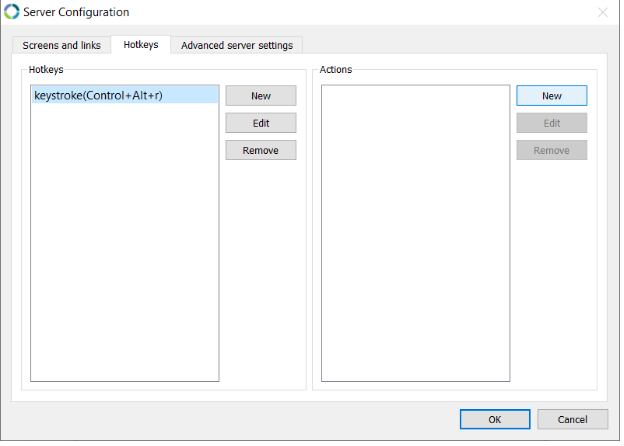This screenshot has height=446, width=624.
Task: Click the Actions group box label
Action: pyautogui.click(x=336, y=70)
